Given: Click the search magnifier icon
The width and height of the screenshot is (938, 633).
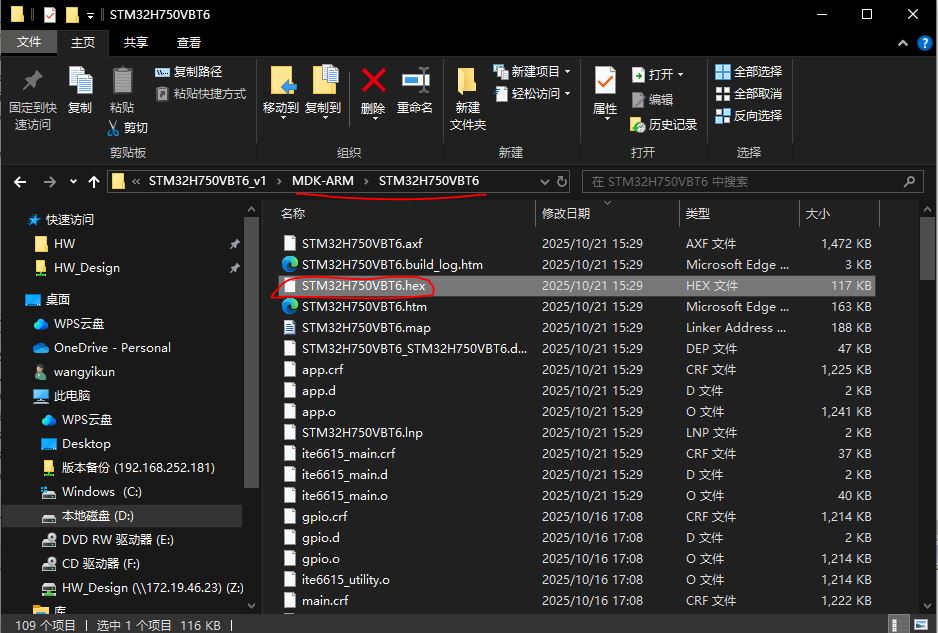Looking at the screenshot, I should pyautogui.click(x=909, y=181).
